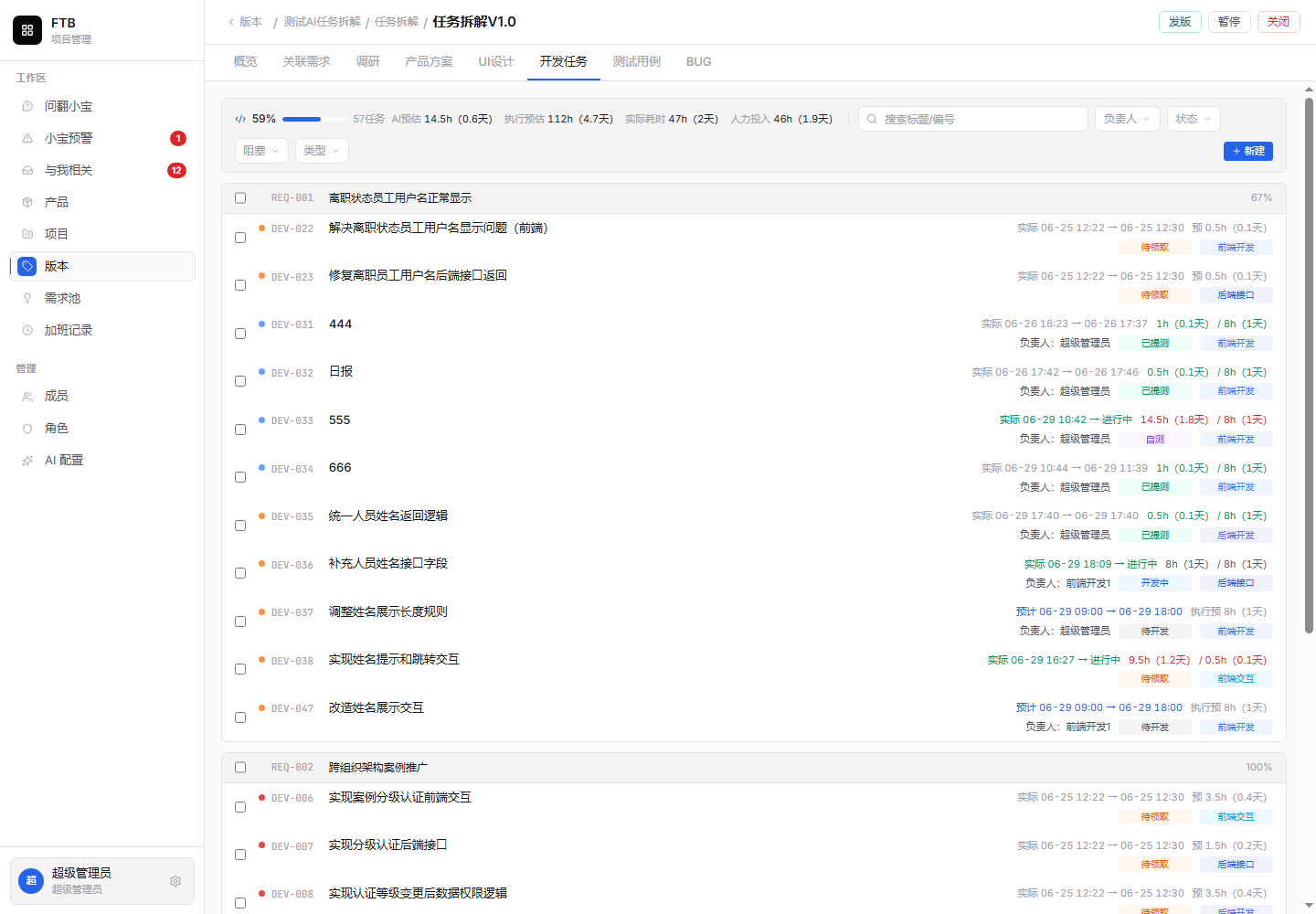Click the red badge 1 on 小宝预警
The width and height of the screenshot is (1316, 914).
(x=178, y=138)
